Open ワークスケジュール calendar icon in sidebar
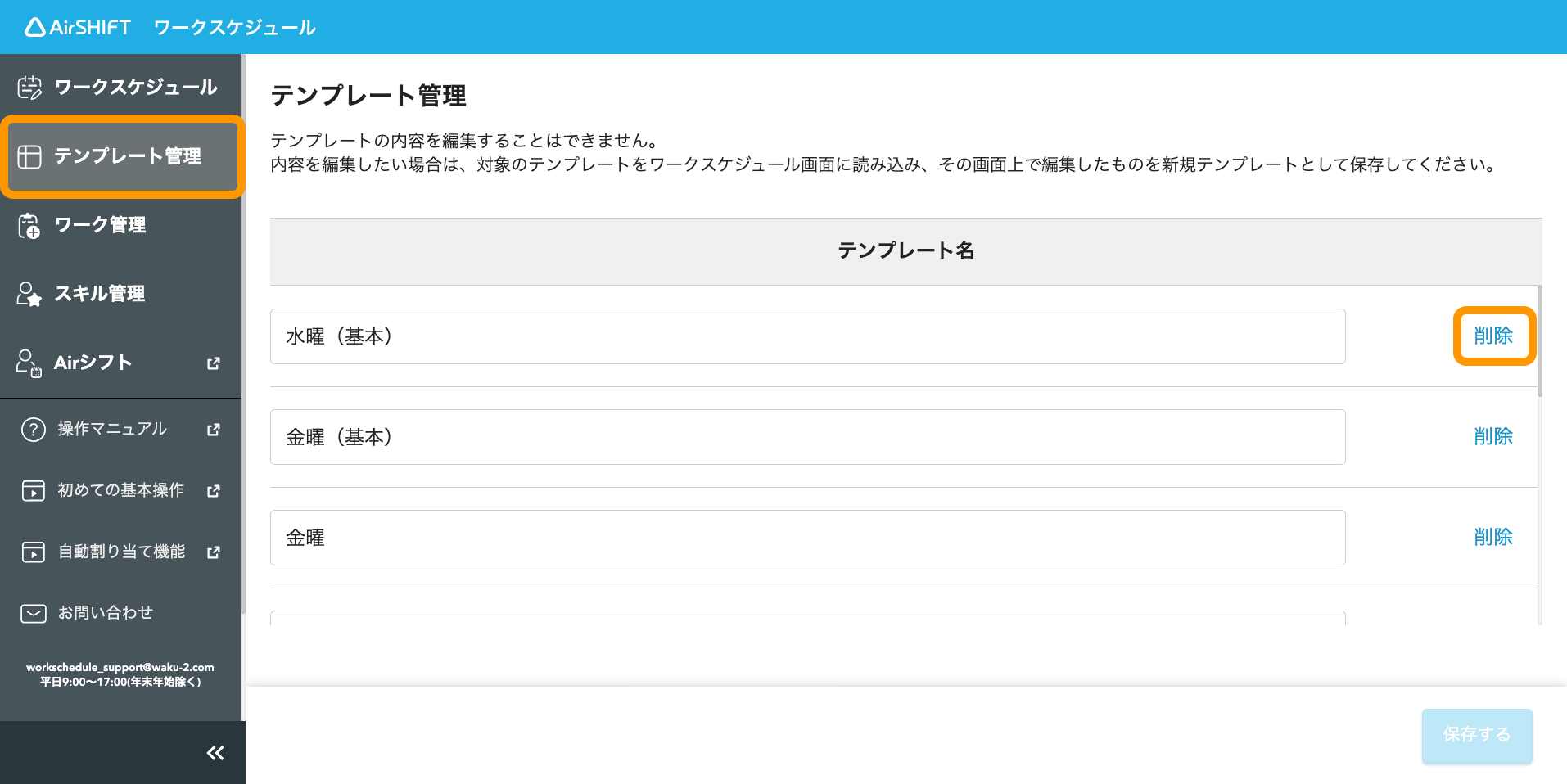 [x=29, y=87]
